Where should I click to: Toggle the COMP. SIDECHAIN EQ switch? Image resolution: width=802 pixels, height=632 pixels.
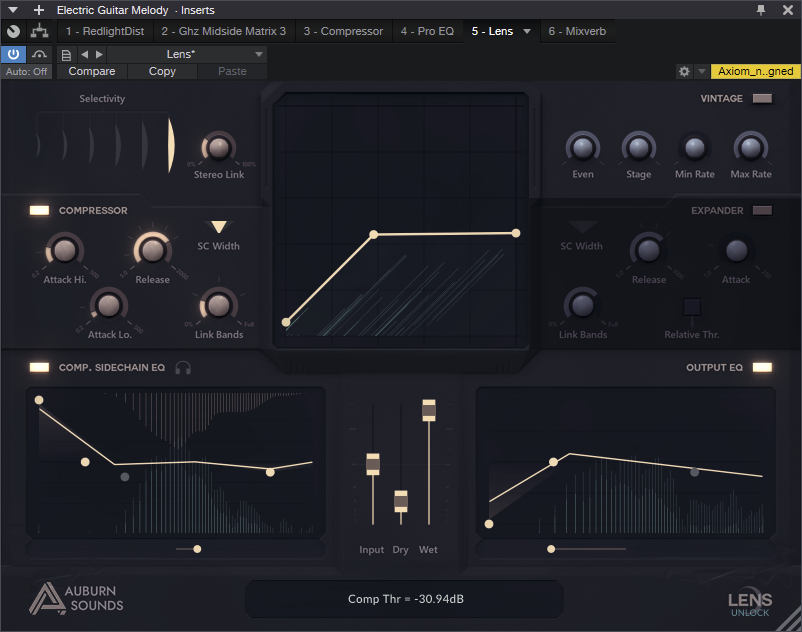pyautogui.click(x=39, y=367)
